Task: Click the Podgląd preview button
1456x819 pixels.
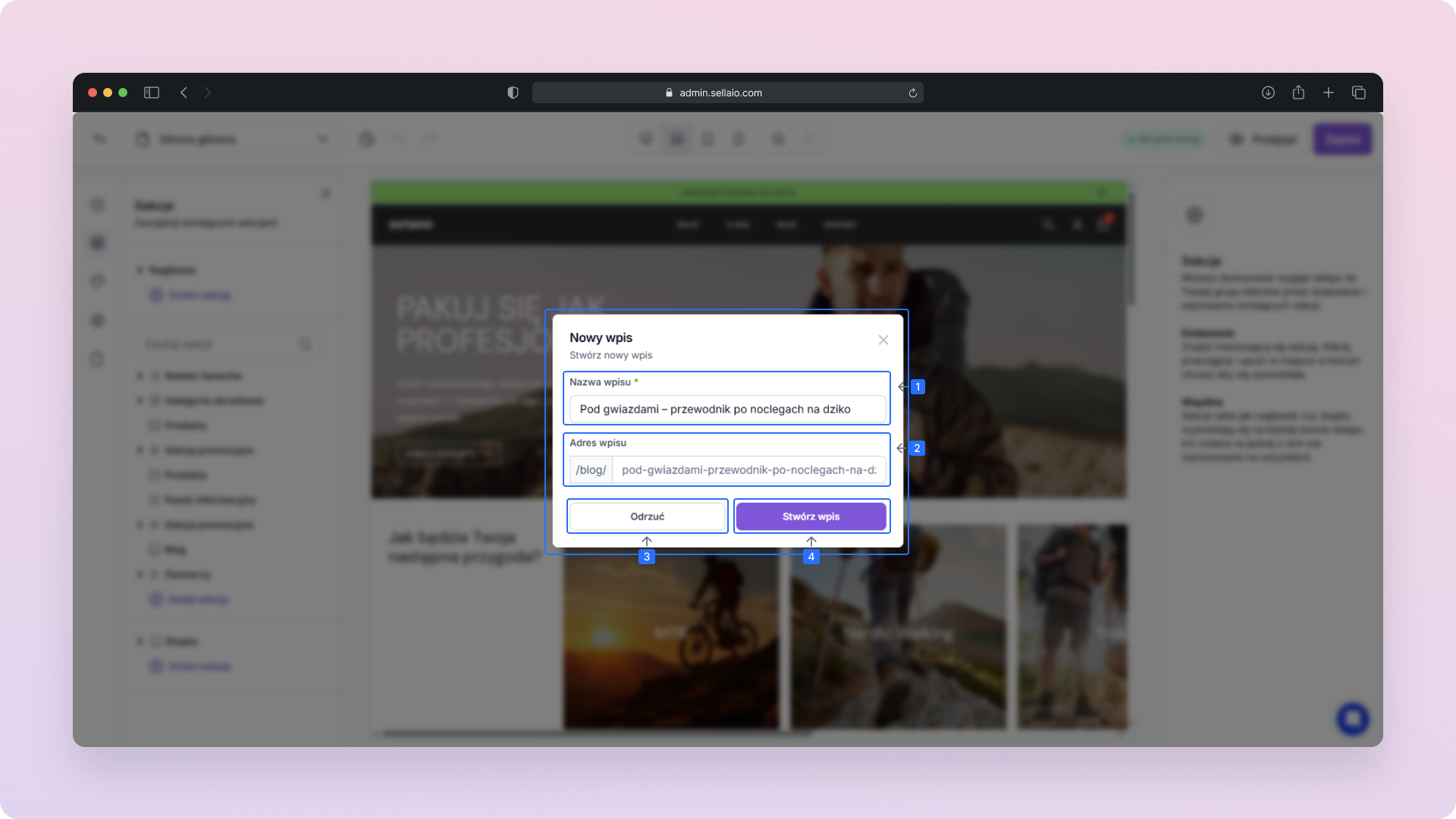Action: click(x=1263, y=140)
